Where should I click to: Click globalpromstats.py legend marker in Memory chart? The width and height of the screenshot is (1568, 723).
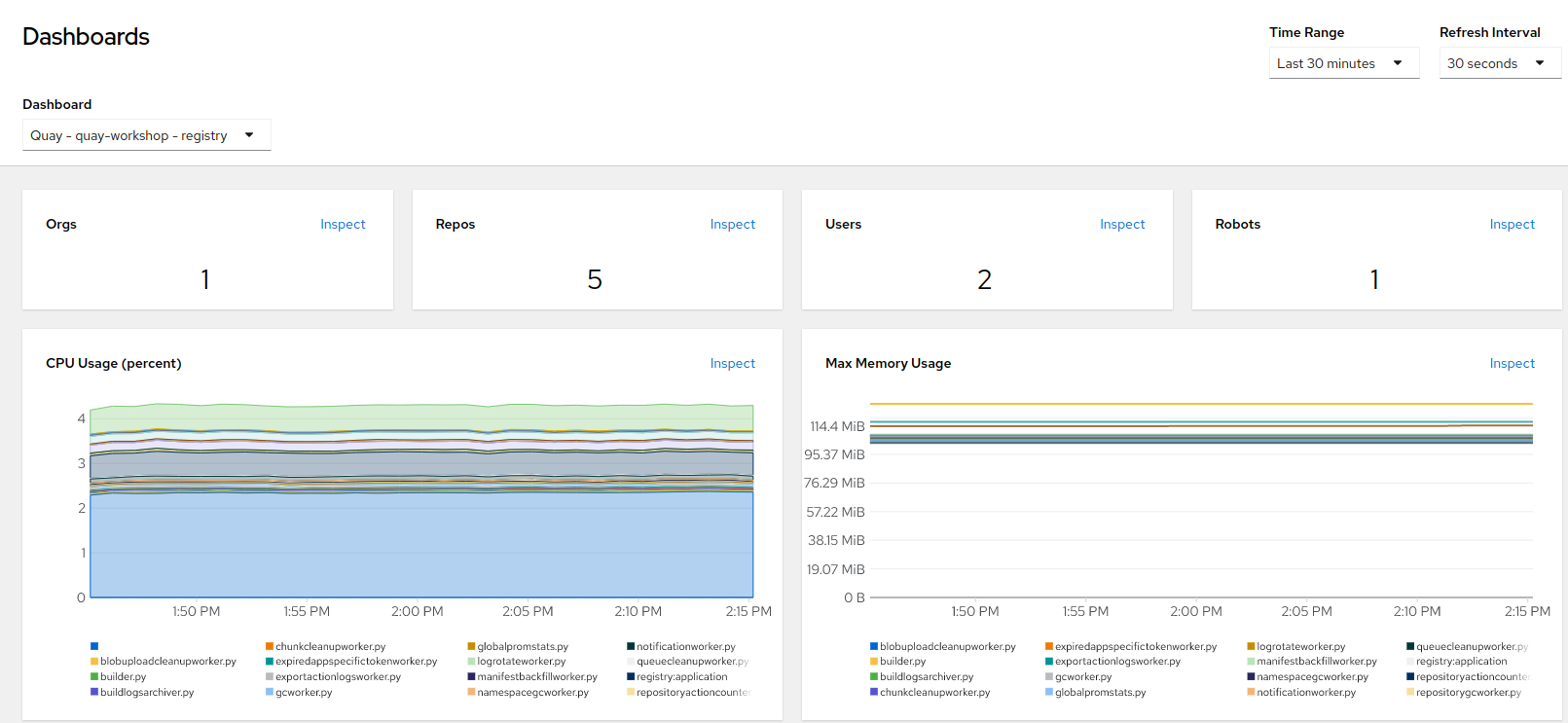pyautogui.click(x=1049, y=693)
